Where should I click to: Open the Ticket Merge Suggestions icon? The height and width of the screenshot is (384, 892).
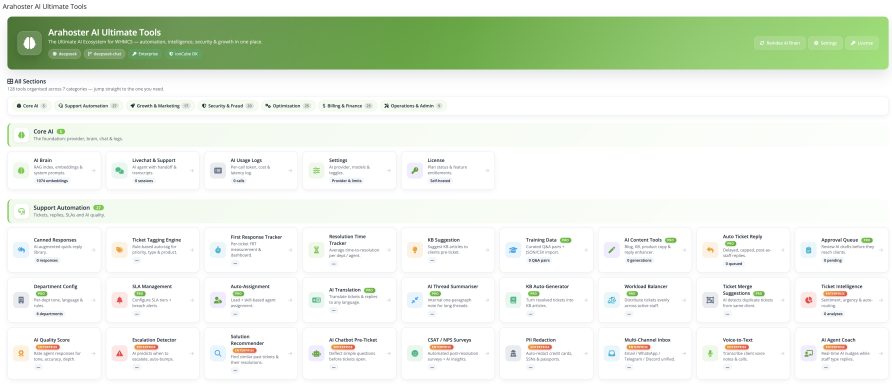(711, 300)
